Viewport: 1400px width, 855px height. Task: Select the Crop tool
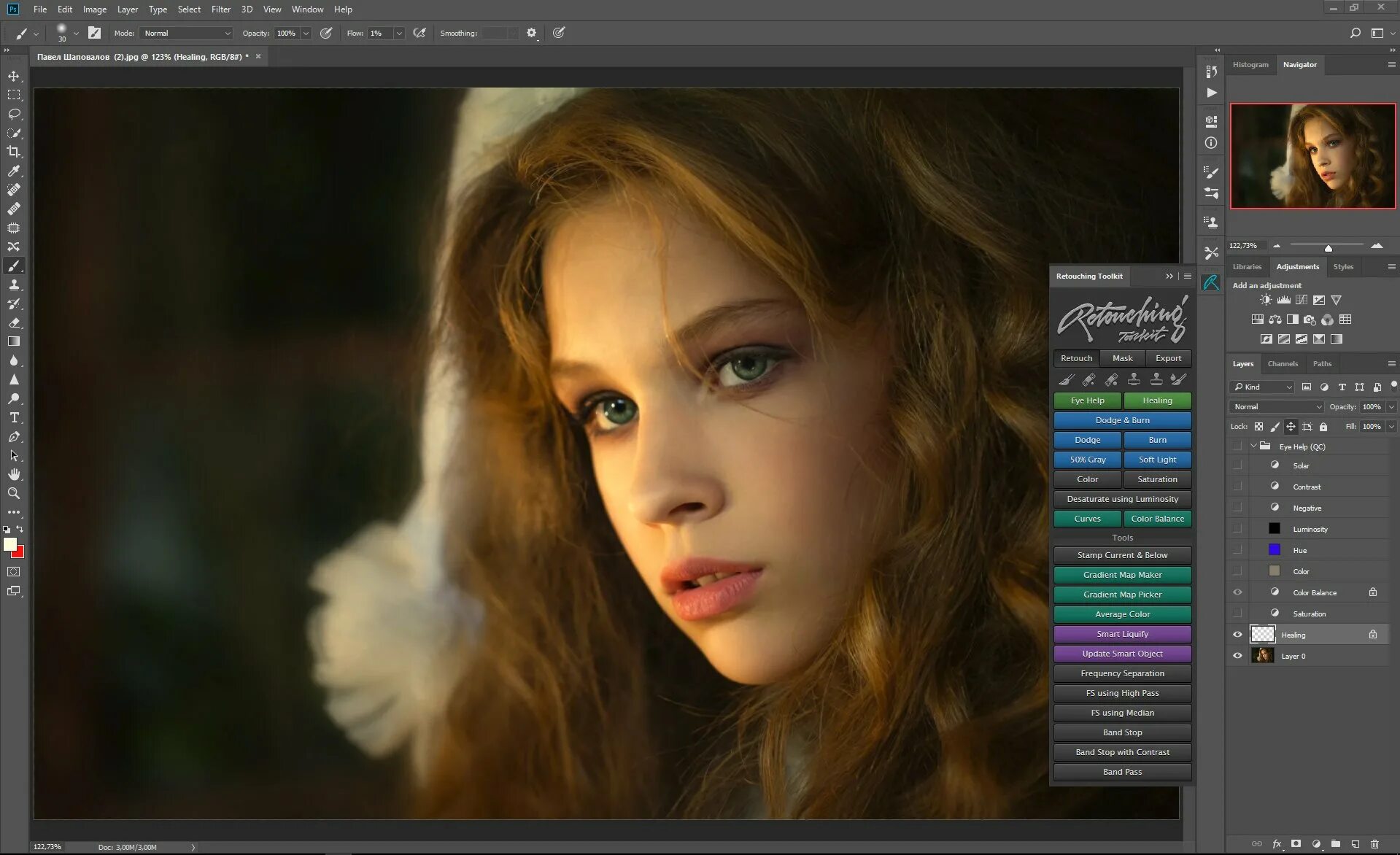click(x=14, y=152)
